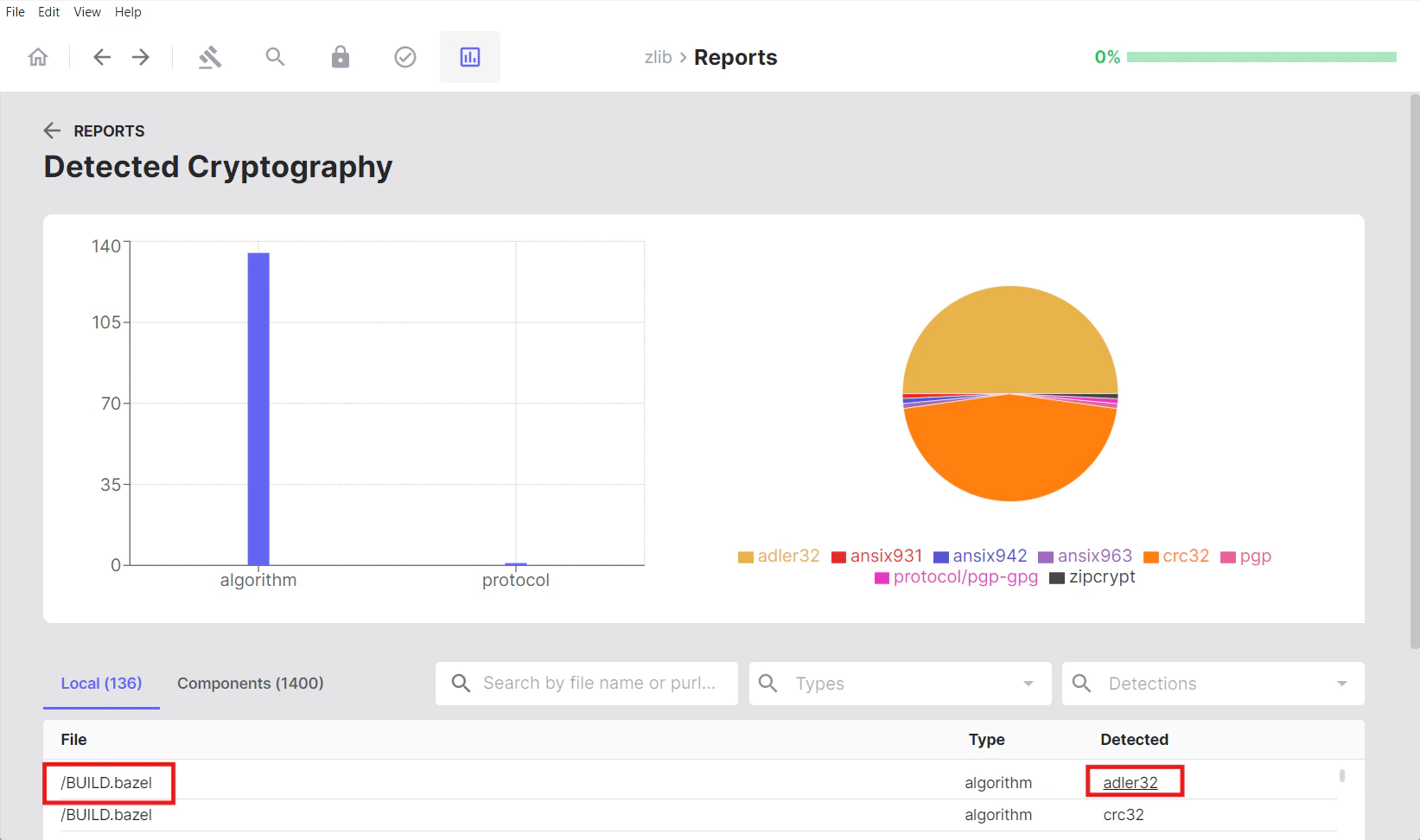The height and width of the screenshot is (840, 1420).
Task: Click the algorithm bar in chart
Action: (x=258, y=409)
